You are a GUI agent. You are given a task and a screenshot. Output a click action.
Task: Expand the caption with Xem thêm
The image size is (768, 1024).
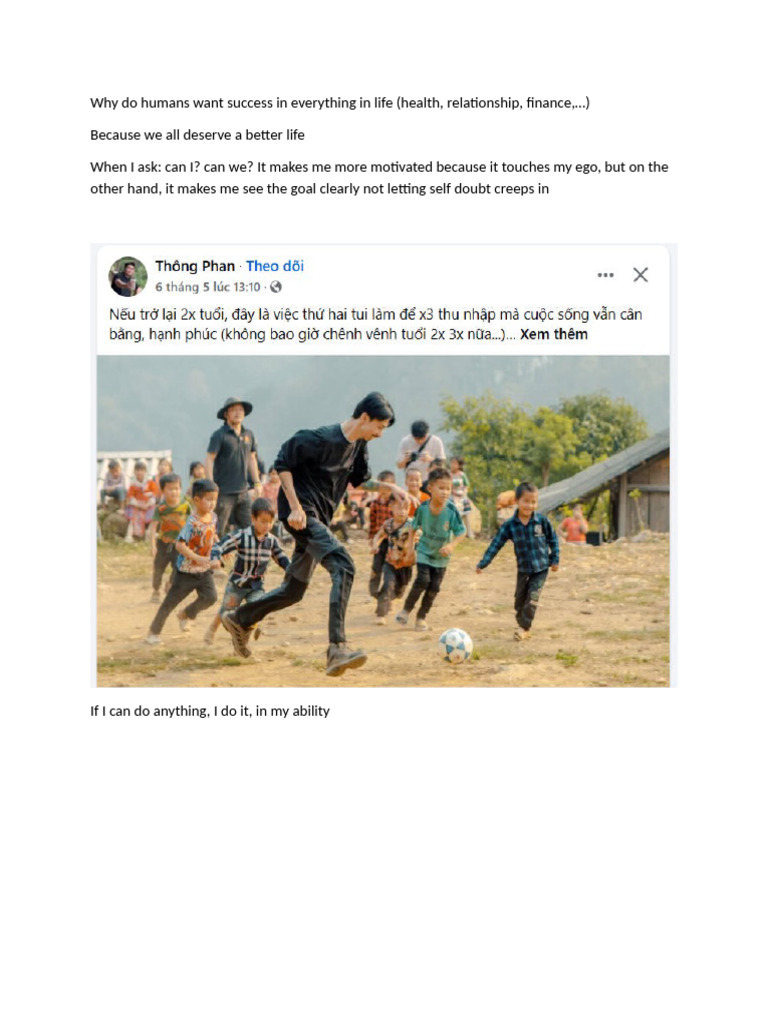[x=554, y=334]
